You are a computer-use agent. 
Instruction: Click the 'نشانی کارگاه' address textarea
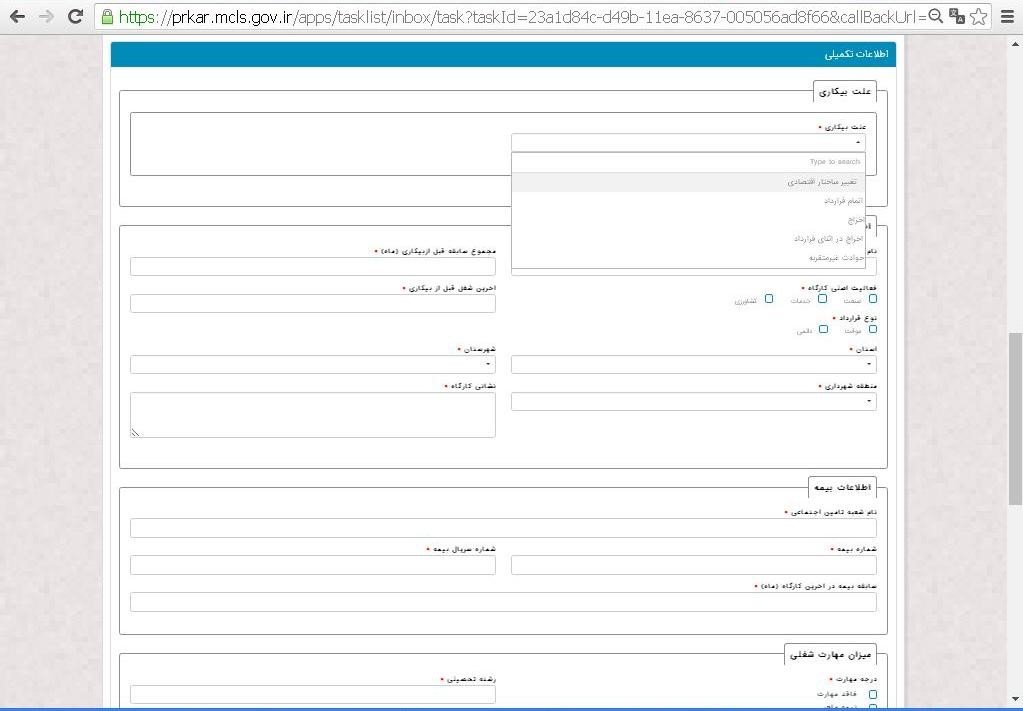[x=313, y=415]
